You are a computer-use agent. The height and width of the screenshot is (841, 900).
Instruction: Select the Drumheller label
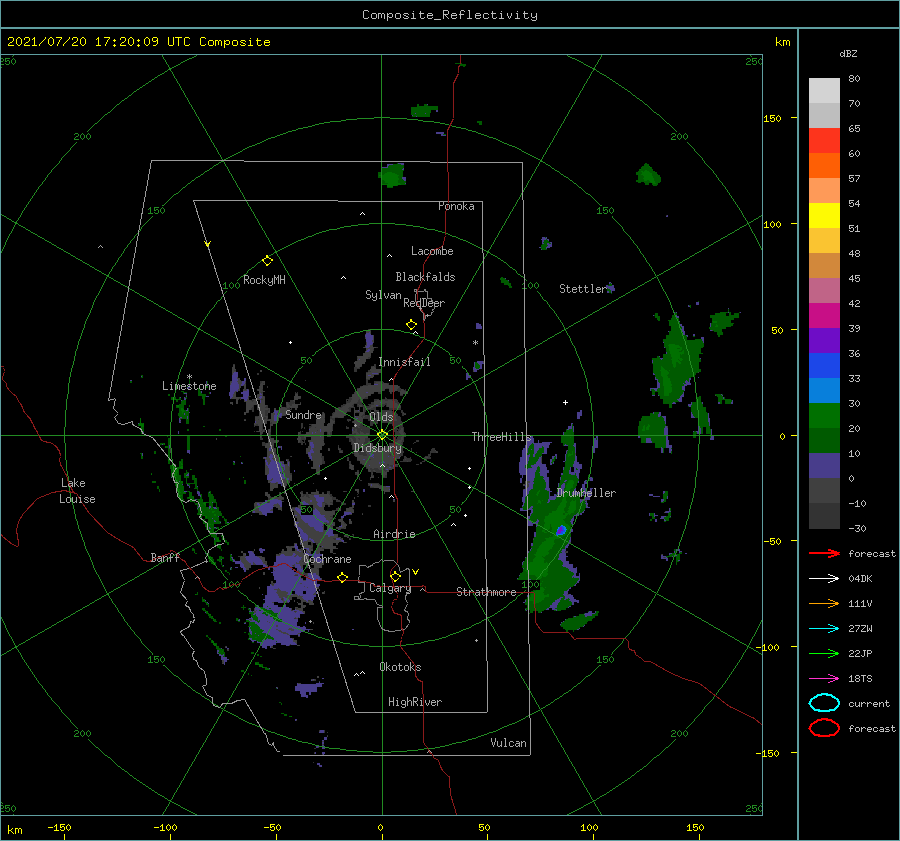tap(586, 493)
